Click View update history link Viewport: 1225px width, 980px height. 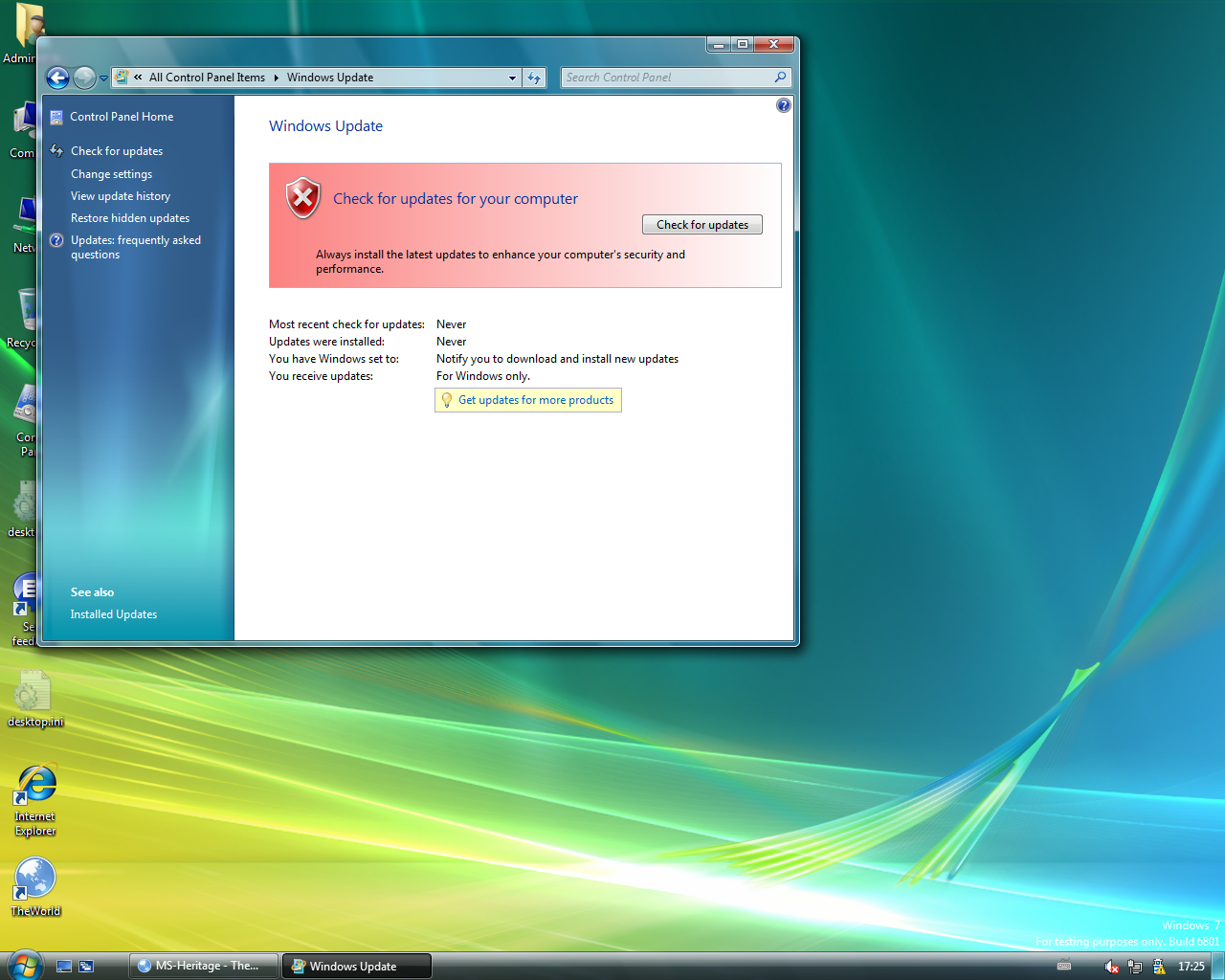[x=121, y=196]
